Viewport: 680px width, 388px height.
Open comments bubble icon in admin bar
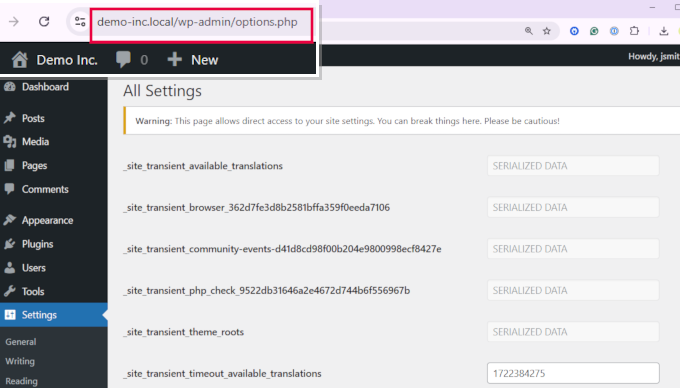pyautogui.click(x=123, y=60)
